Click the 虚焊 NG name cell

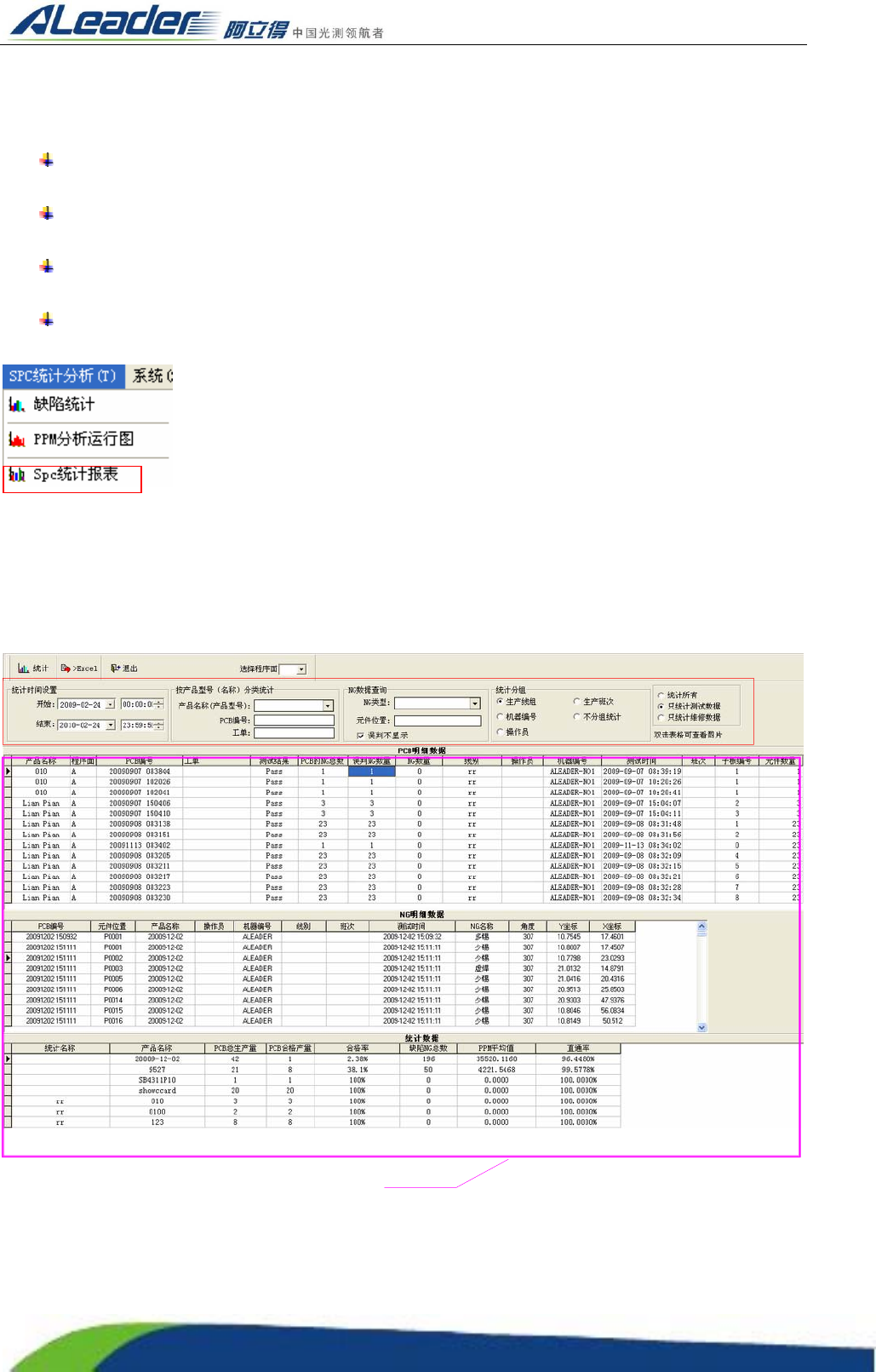coord(482,968)
